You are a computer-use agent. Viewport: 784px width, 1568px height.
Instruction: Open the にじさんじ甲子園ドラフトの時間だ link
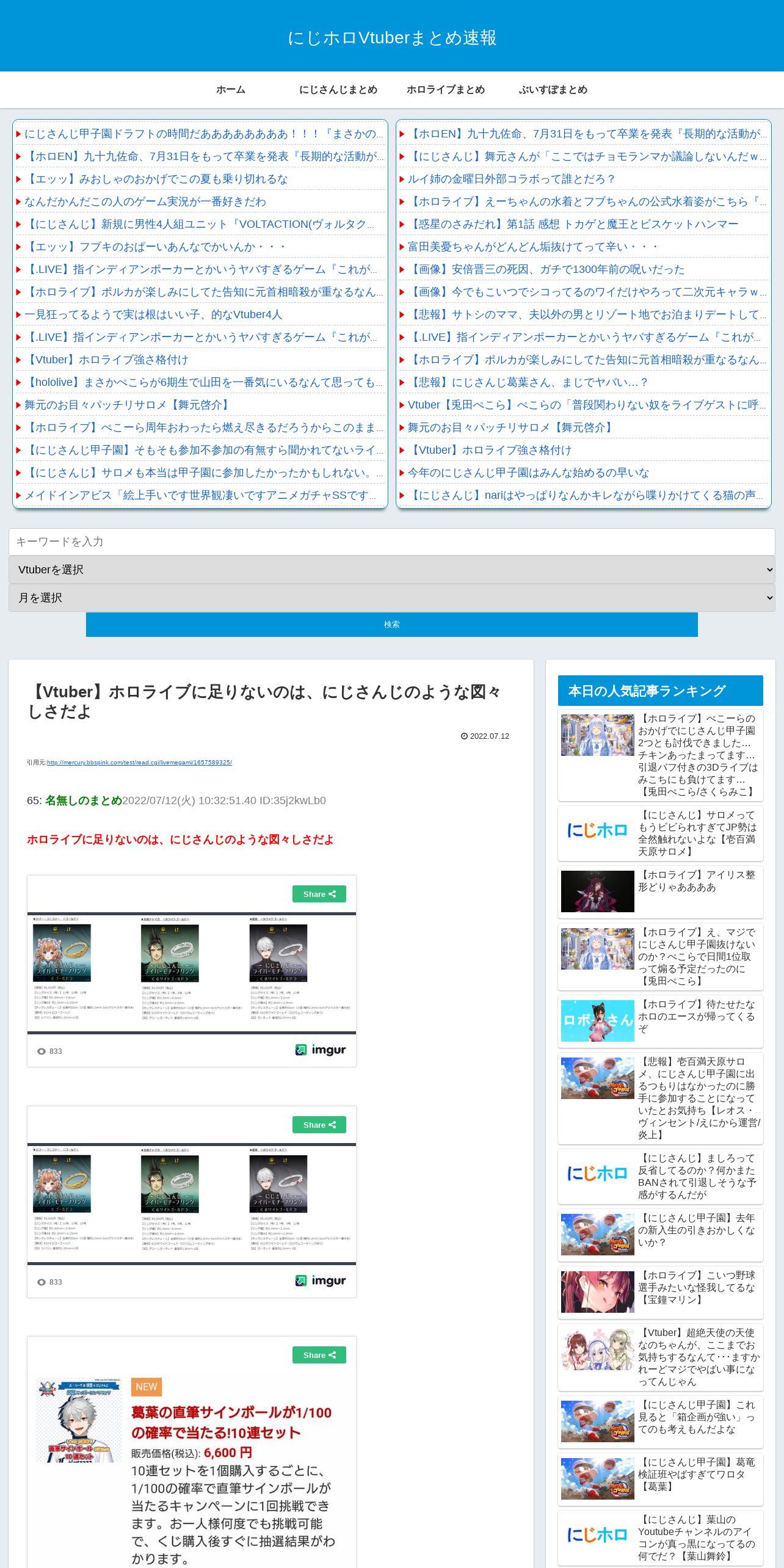204,134
